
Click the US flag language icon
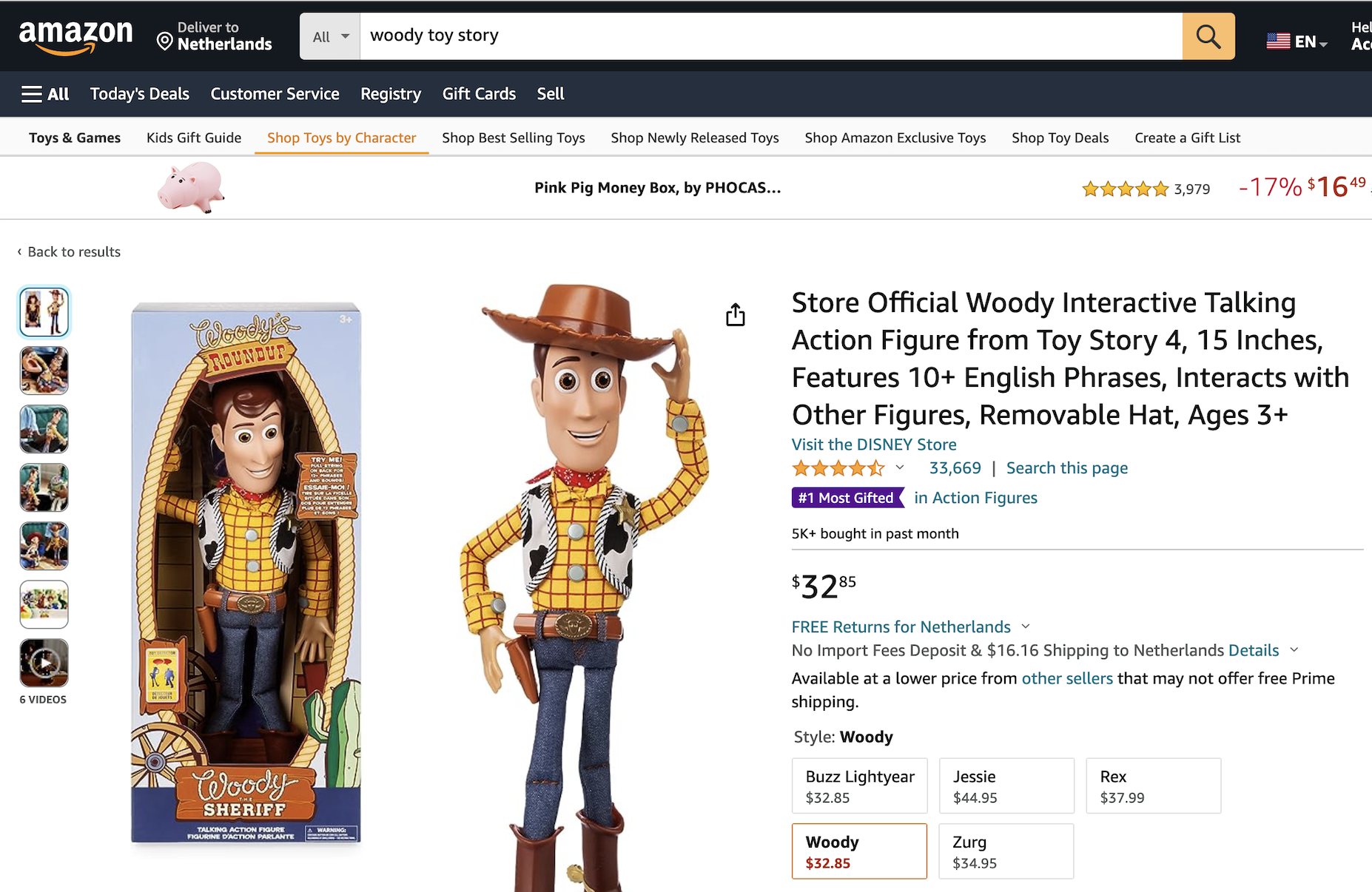(x=1278, y=41)
